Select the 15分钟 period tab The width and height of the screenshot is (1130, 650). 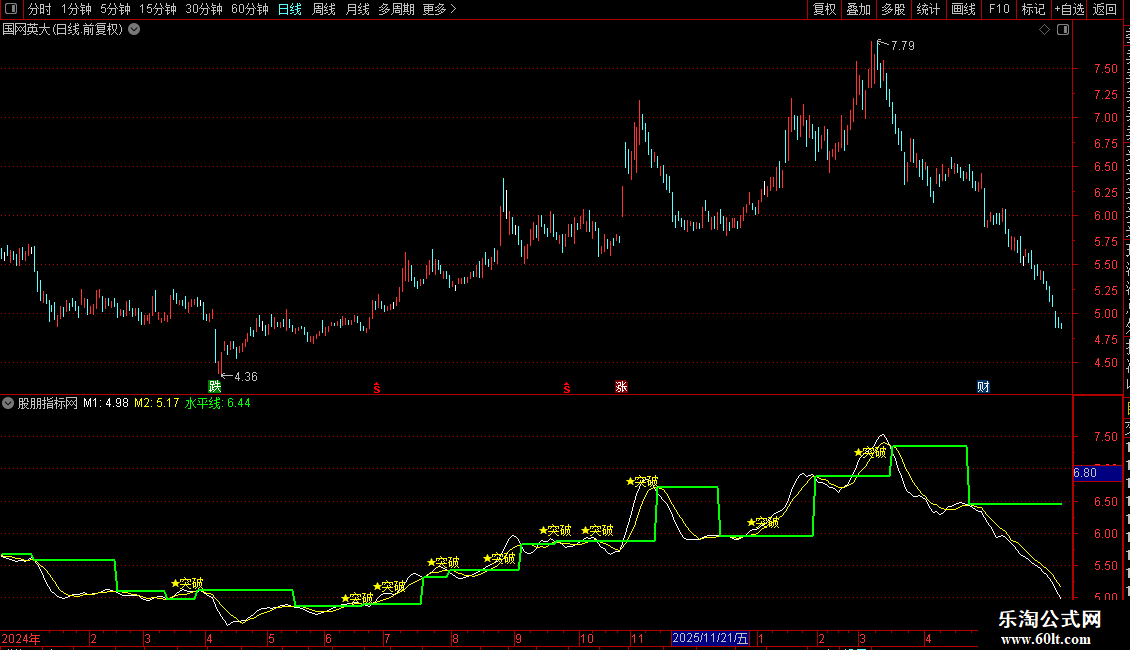click(158, 9)
